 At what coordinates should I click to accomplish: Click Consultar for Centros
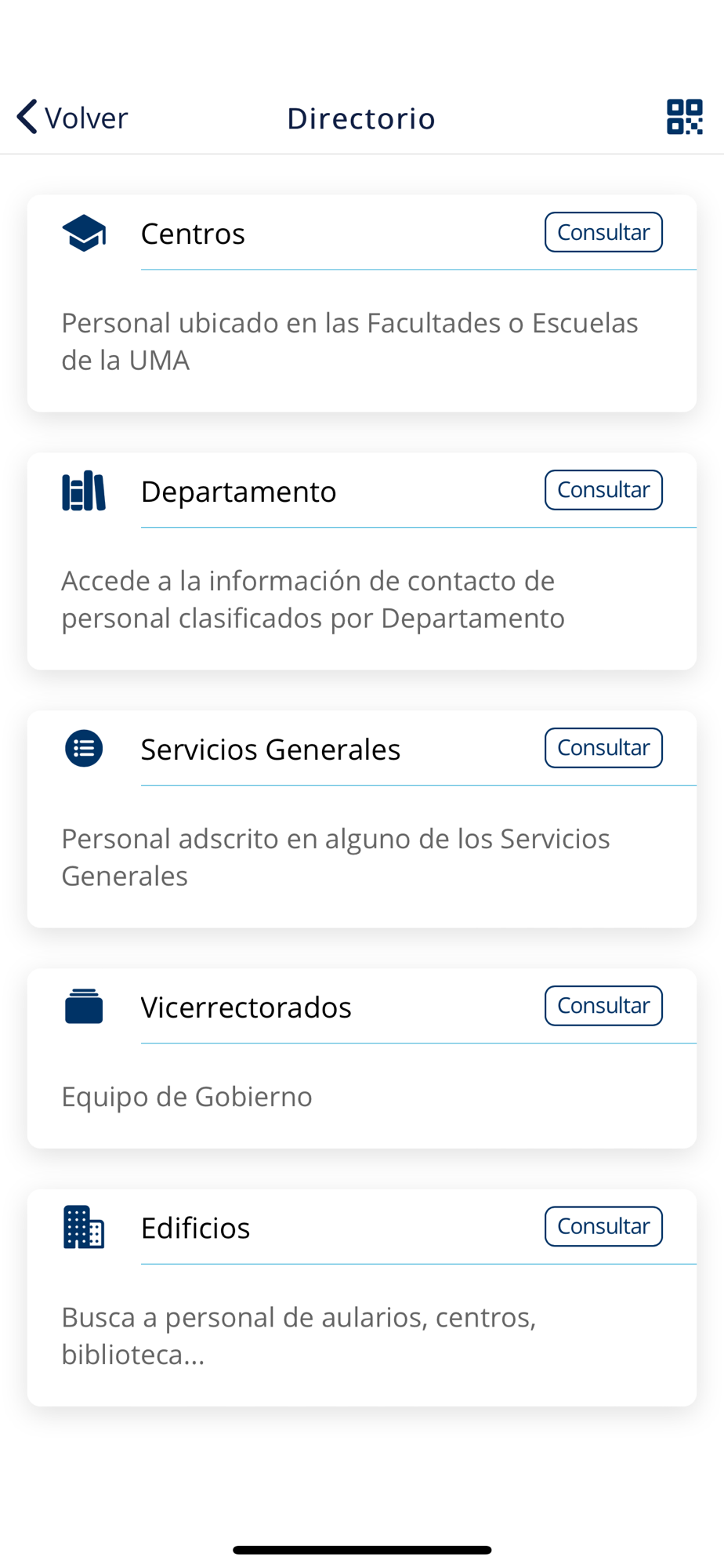[x=603, y=232]
